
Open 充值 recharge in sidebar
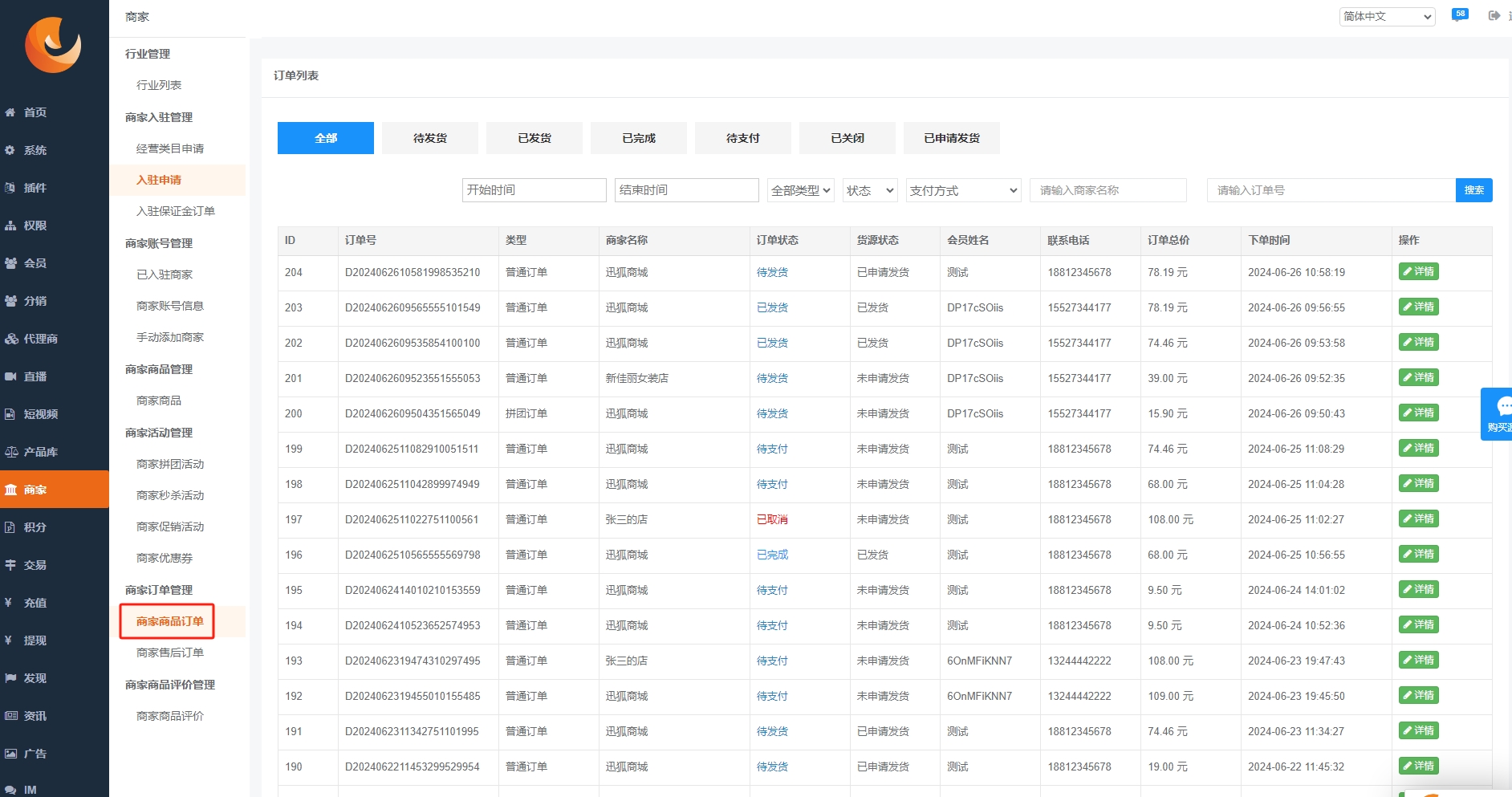tap(55, 603)
